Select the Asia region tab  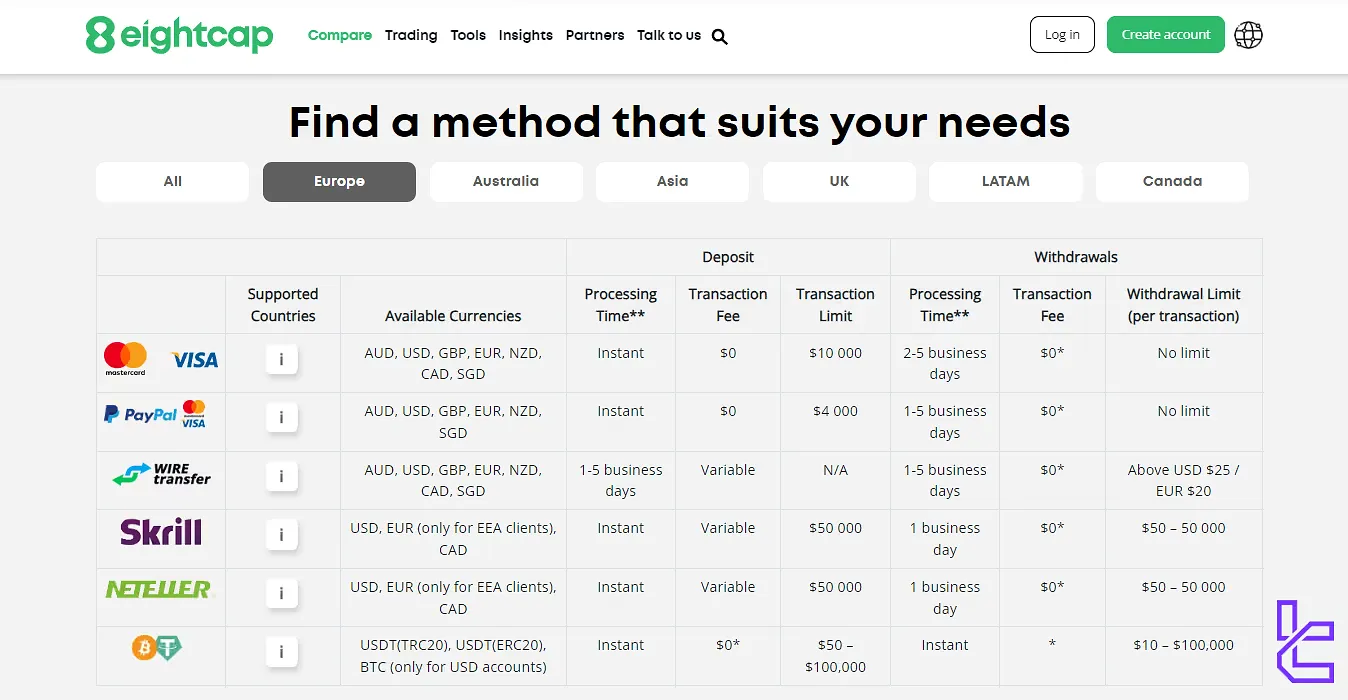coord(672,182)
